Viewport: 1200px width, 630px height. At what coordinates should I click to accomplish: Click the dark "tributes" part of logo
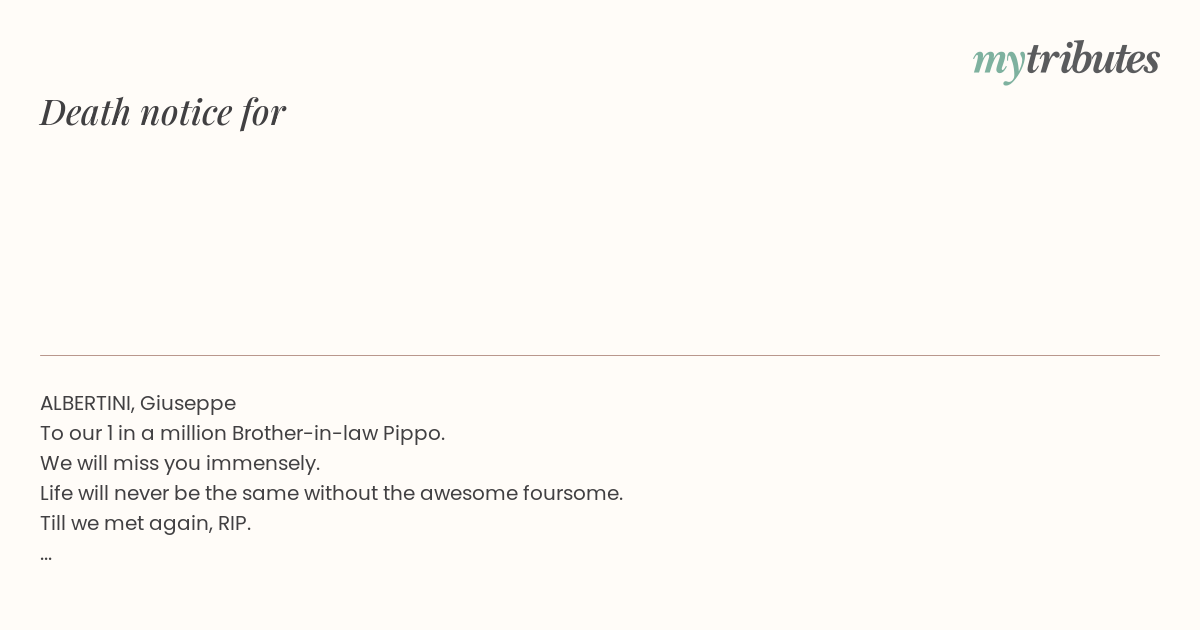point(1093,58)
